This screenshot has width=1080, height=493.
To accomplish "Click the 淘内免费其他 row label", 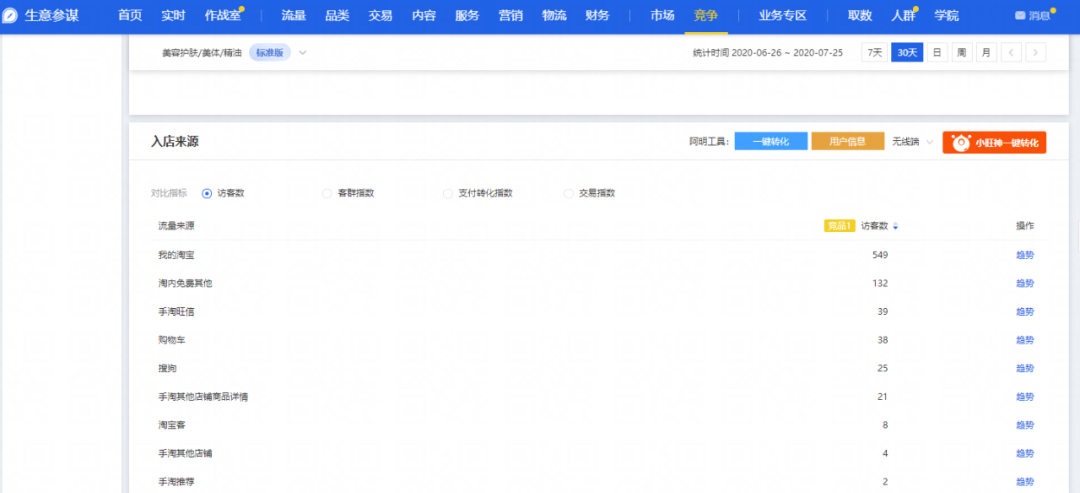I will click(x=185, y=283).
